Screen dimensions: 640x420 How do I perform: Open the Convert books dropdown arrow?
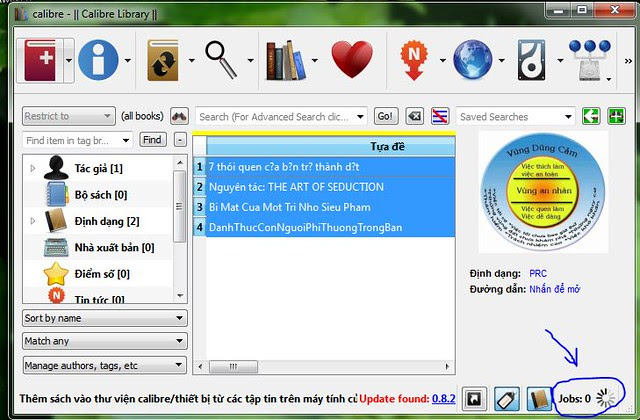click(x=191, y=60)
